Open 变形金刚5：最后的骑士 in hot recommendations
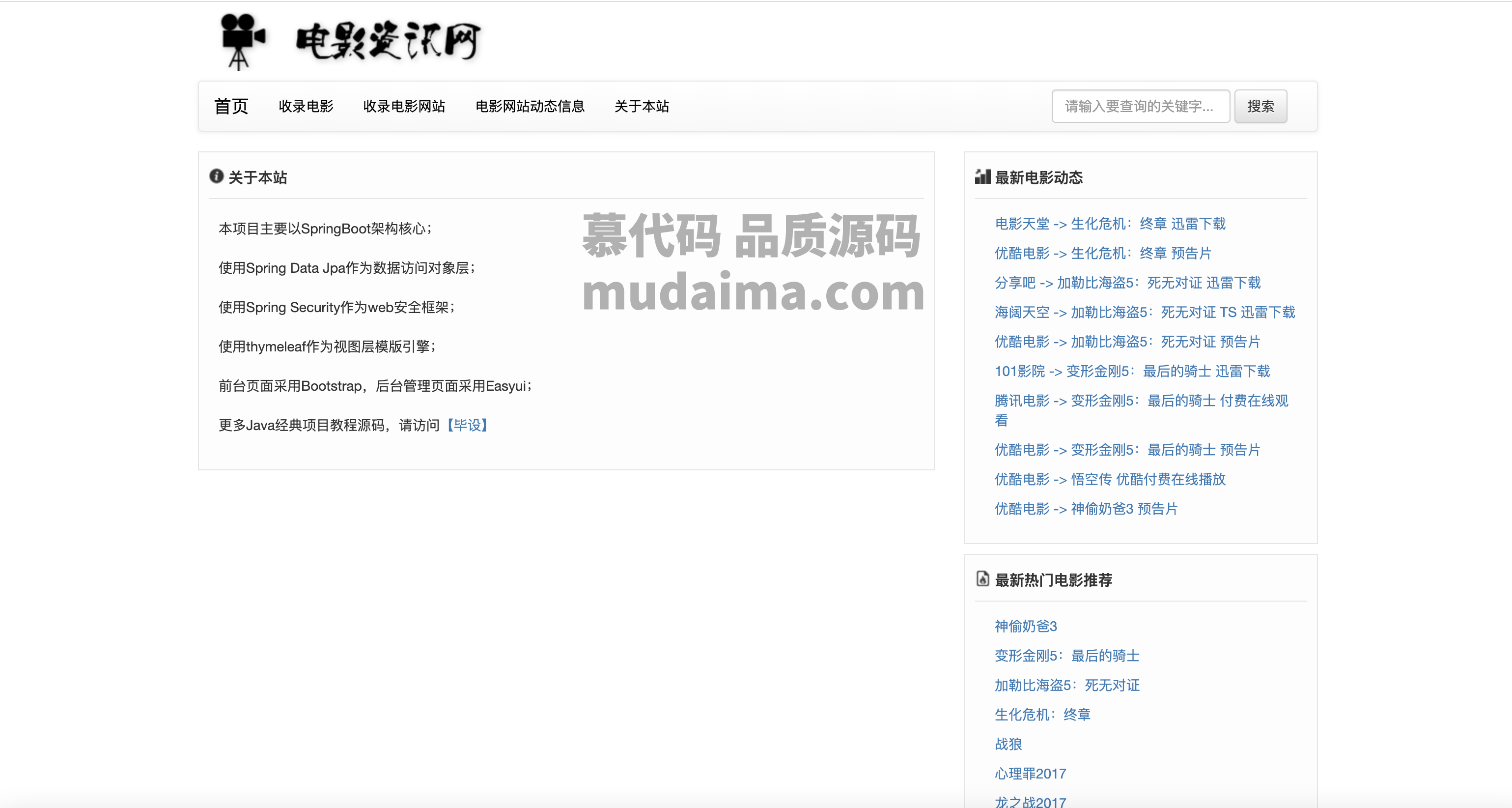This screenshot has height=808, width=1512. click(x=1067, y=656)
